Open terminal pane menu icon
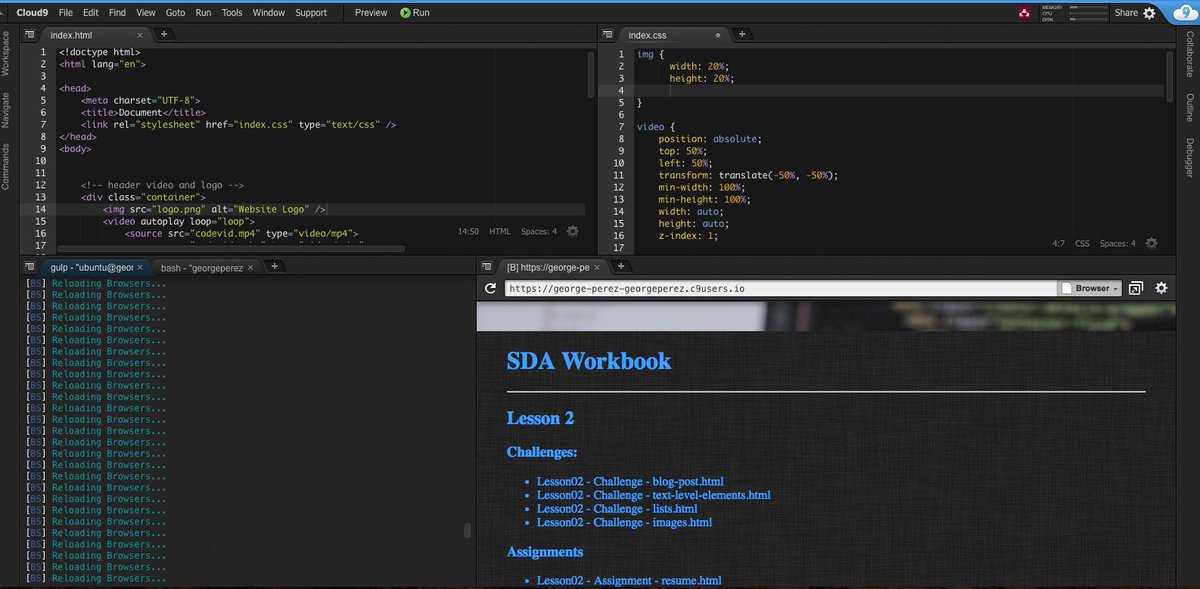This screenshot has height=589, width=1200. tap(29, 267)
